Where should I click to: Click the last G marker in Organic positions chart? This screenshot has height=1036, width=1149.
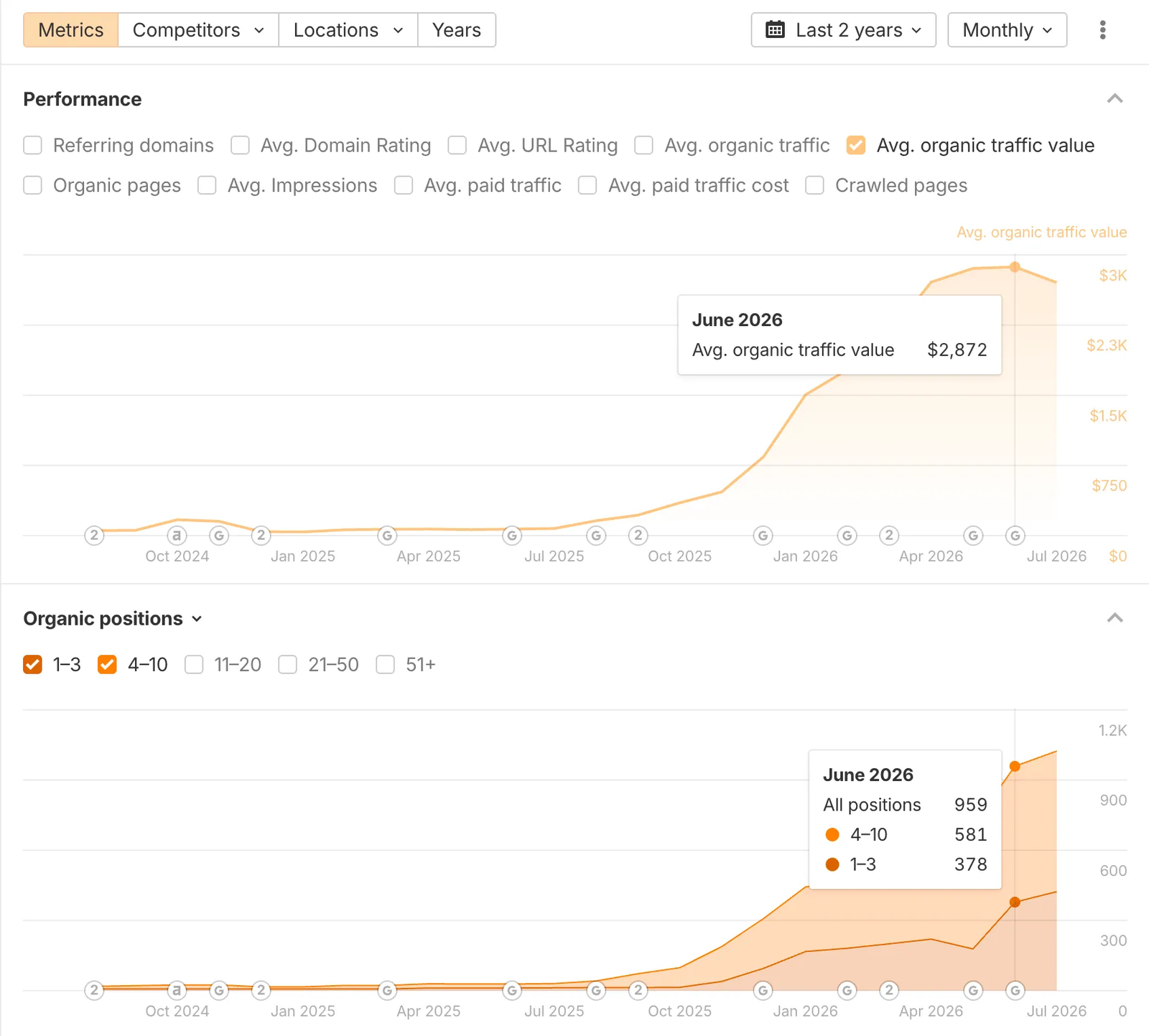pyautogui.click(x=1015, y=991)
